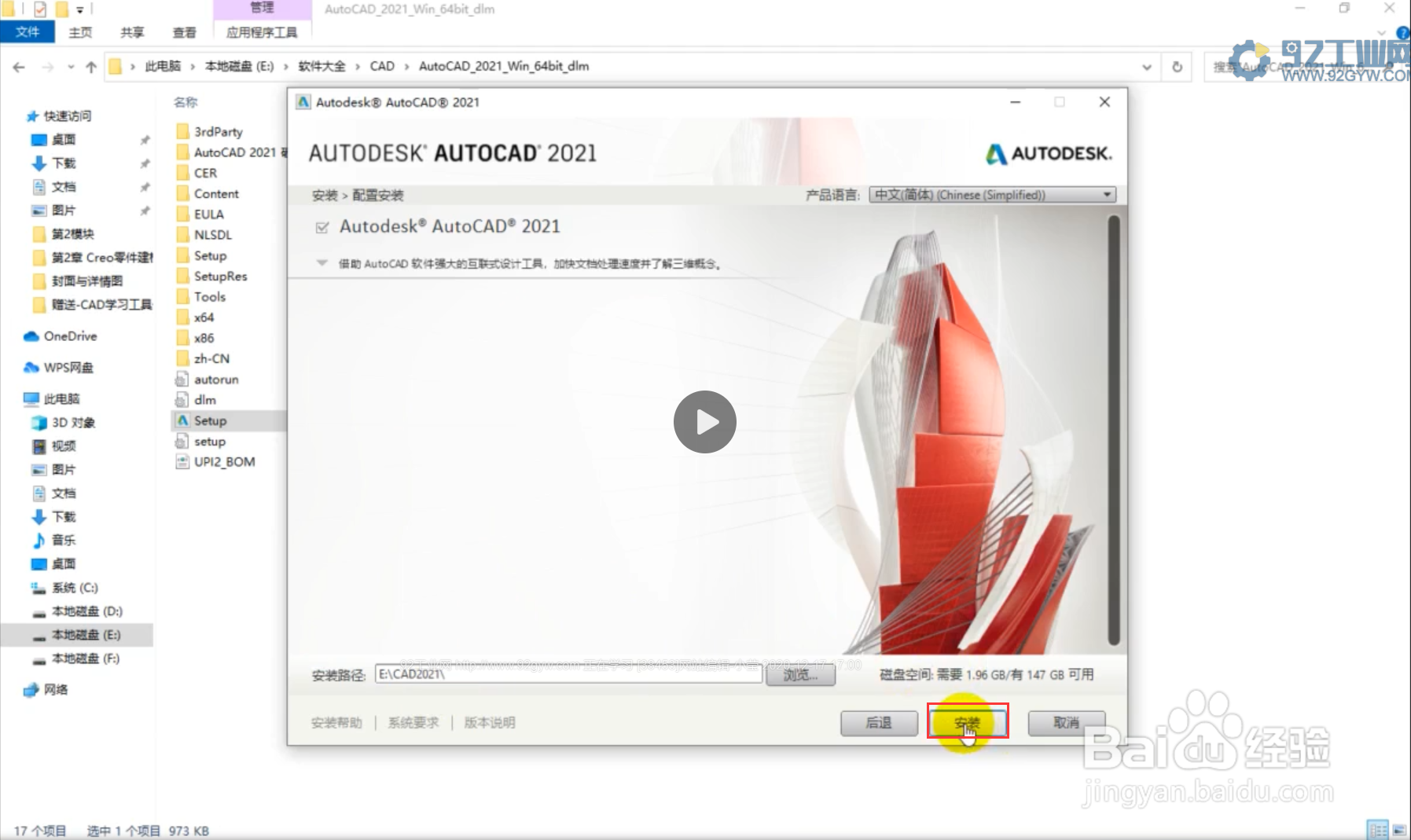Switch to the 主页 (Home) ribbon tab
Viewport: 1411px width, 840px height.
(80, 32)
